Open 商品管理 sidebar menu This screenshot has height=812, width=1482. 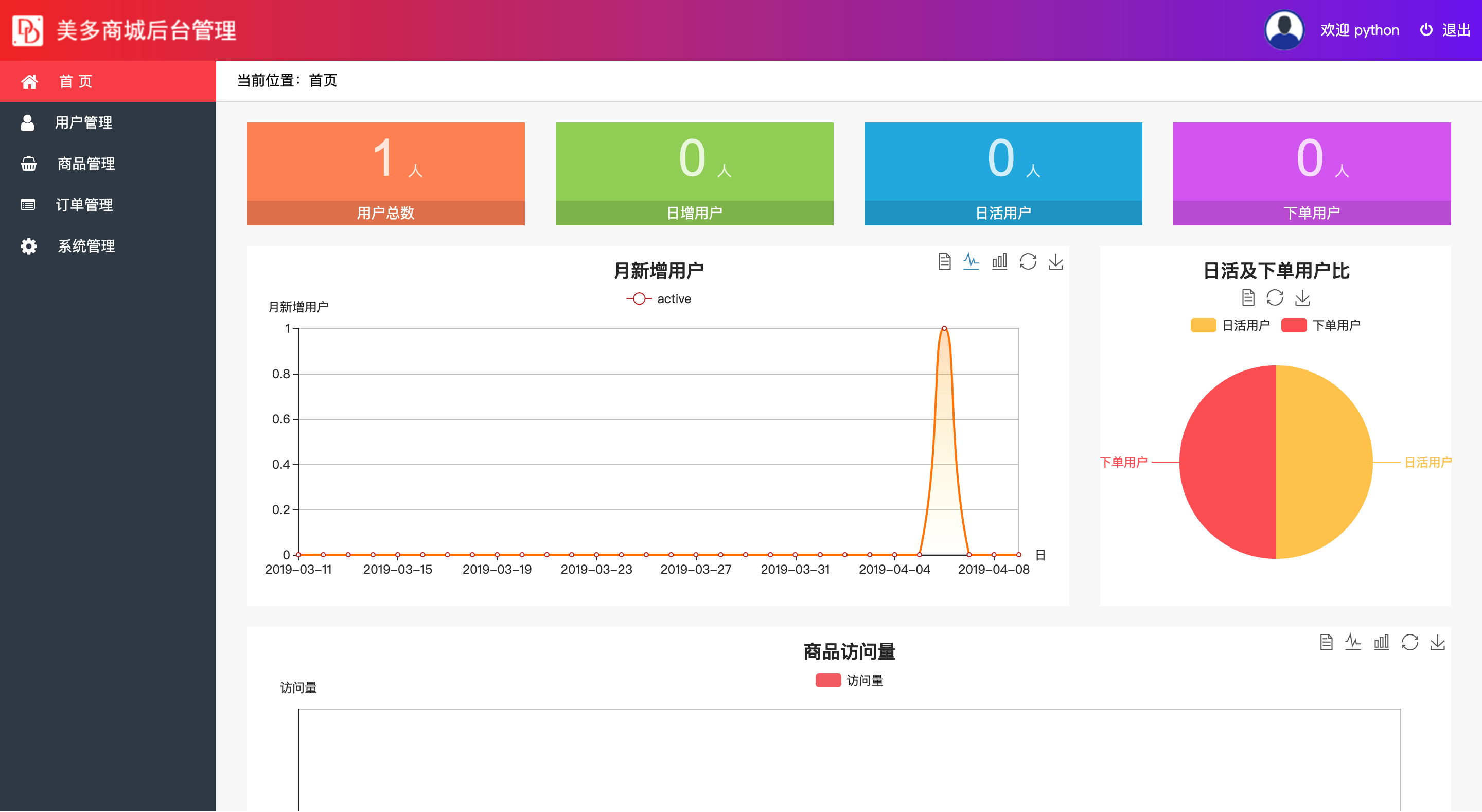[86, 164]
